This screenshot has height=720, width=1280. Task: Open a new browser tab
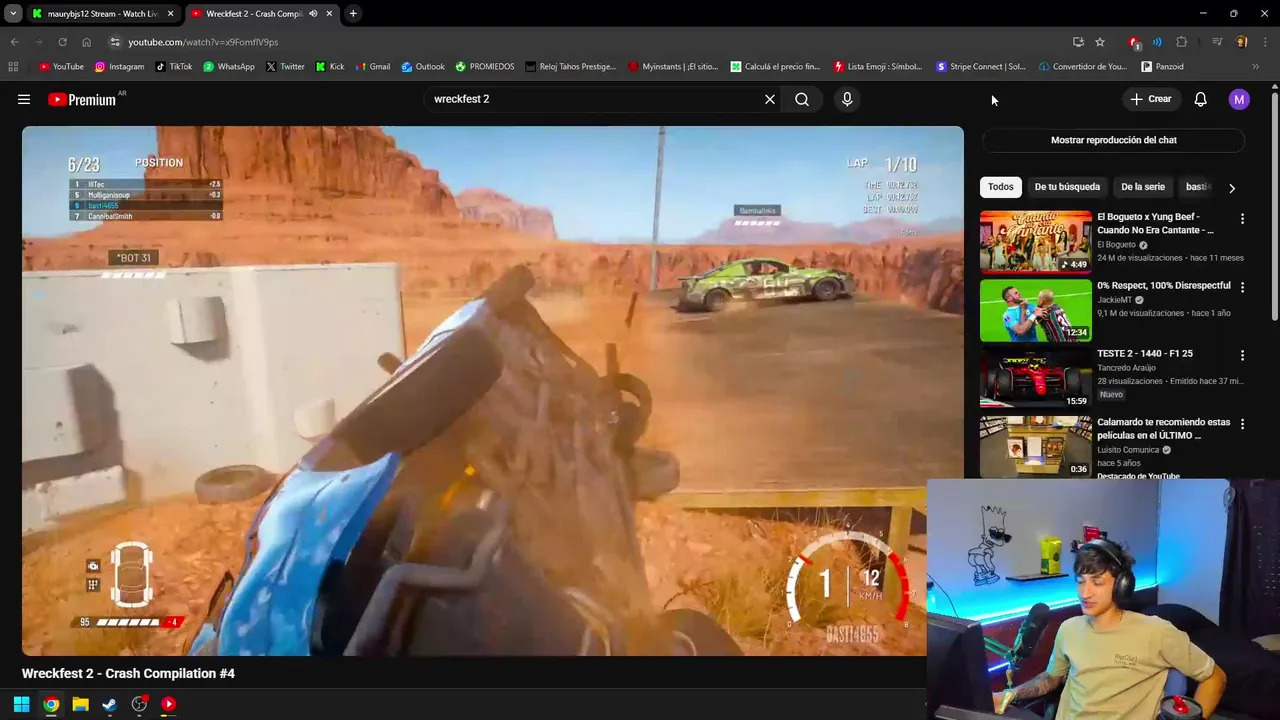point(353,14)
